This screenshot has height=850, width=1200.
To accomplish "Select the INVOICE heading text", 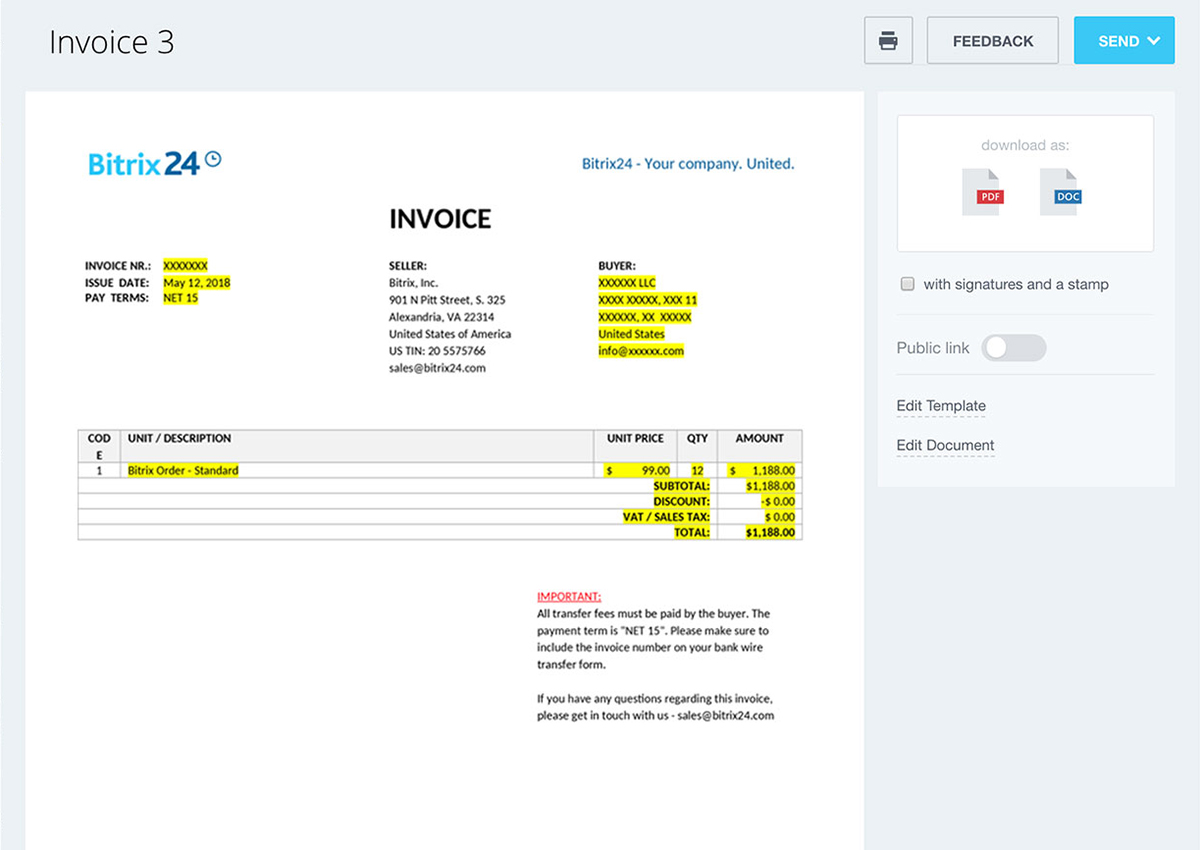I will [x=440, y=219].
